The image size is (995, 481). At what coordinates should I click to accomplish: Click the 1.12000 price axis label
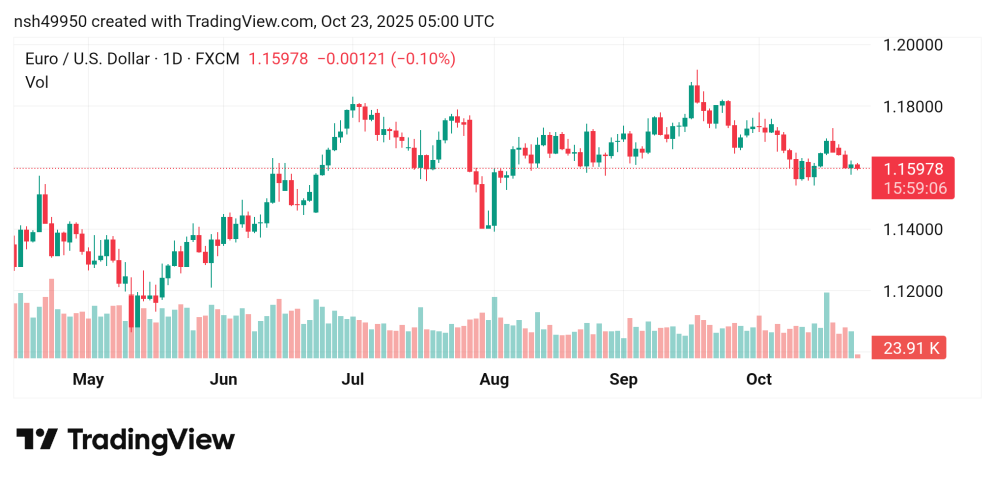914,292
